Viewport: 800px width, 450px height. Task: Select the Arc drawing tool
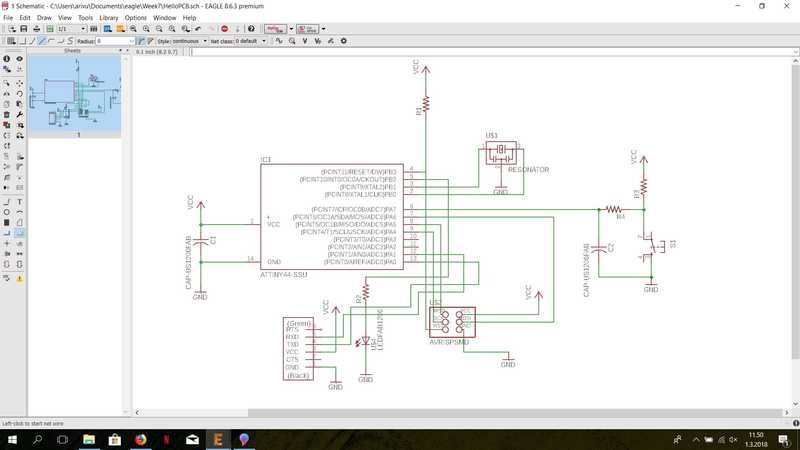pos(19,212)
